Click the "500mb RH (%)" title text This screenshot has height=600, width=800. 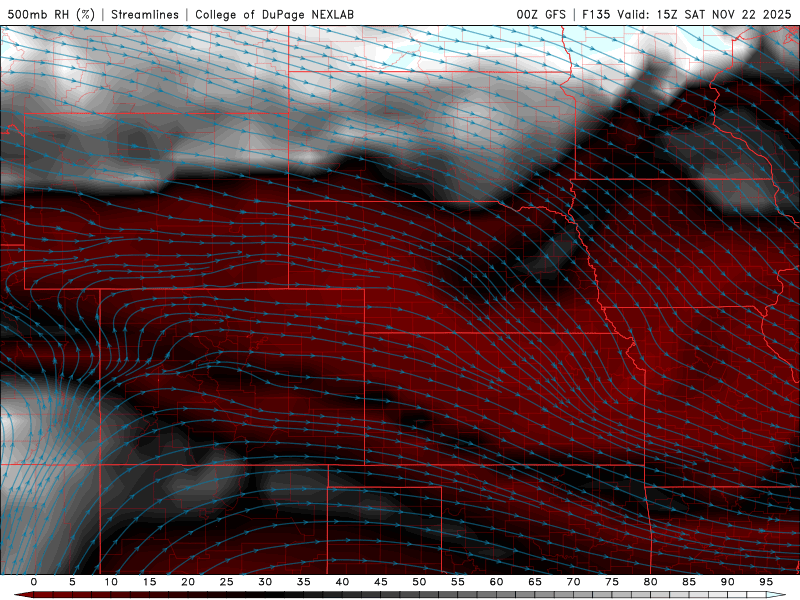coord(51,14)
